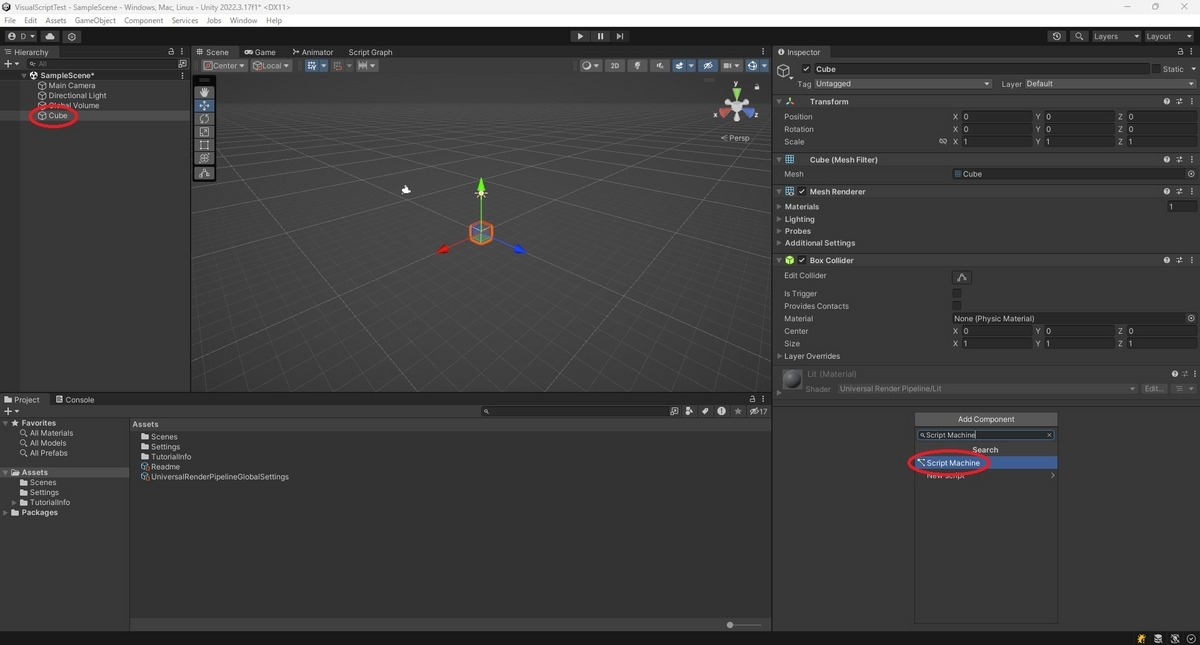The image size is (1200, 645).
Task: Toggle hidden packages visibility count
Action: pyautogui.click(x=758, y=411)
